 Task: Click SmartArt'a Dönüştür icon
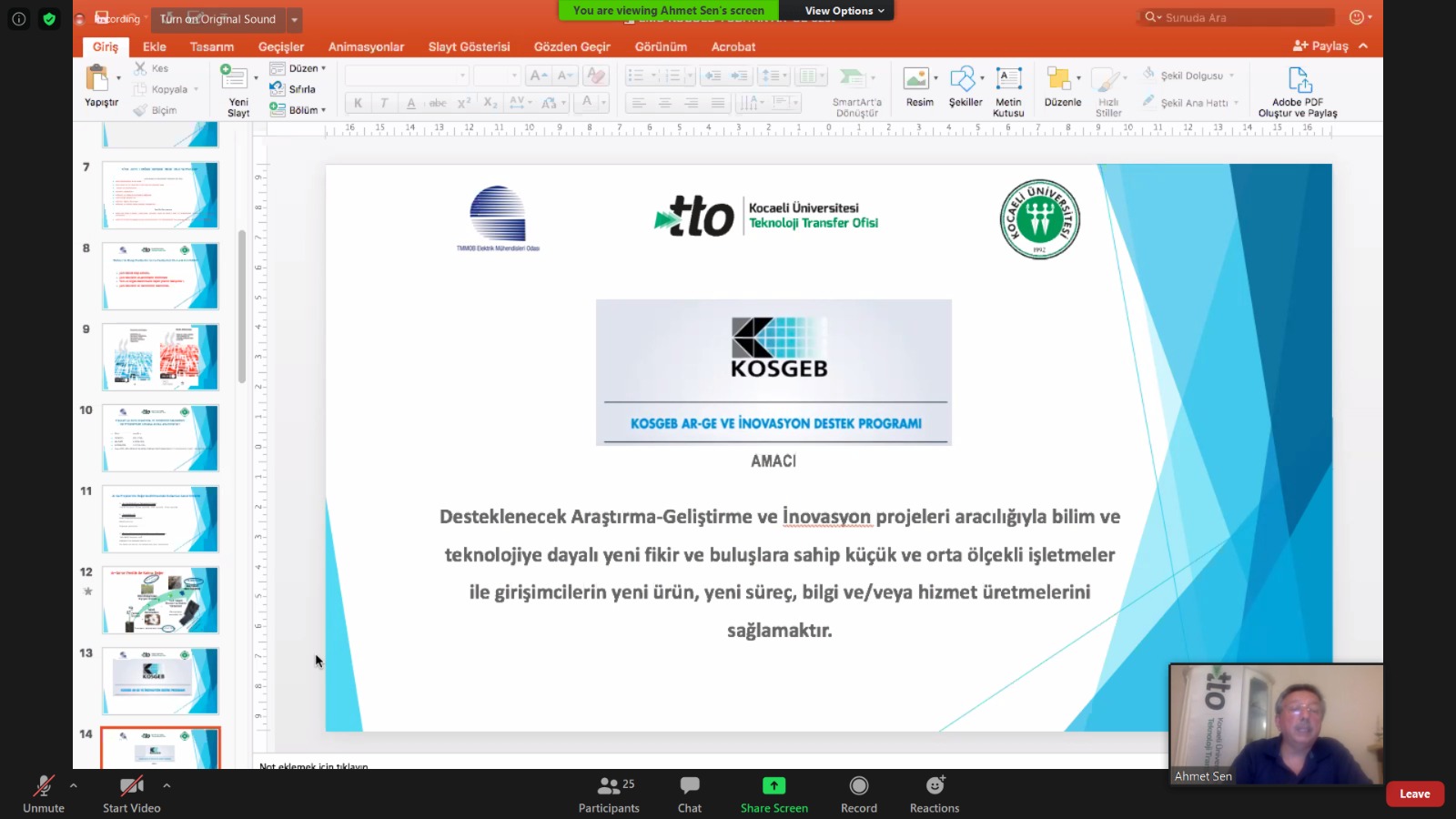pyautogui.click(x=852, y=78)
